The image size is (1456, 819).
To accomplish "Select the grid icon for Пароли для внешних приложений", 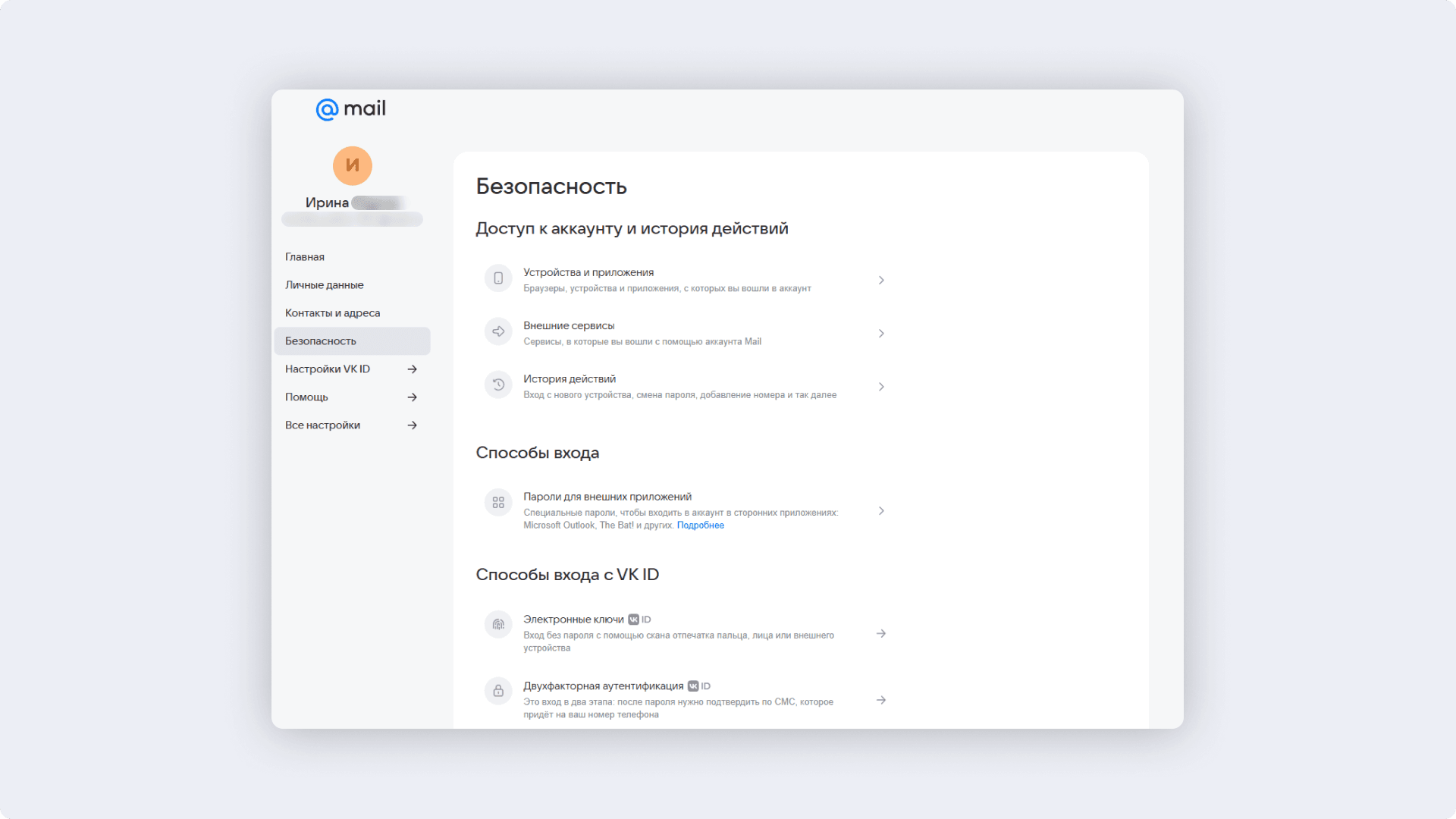I will pyautogui.click(x=498, y=502).
